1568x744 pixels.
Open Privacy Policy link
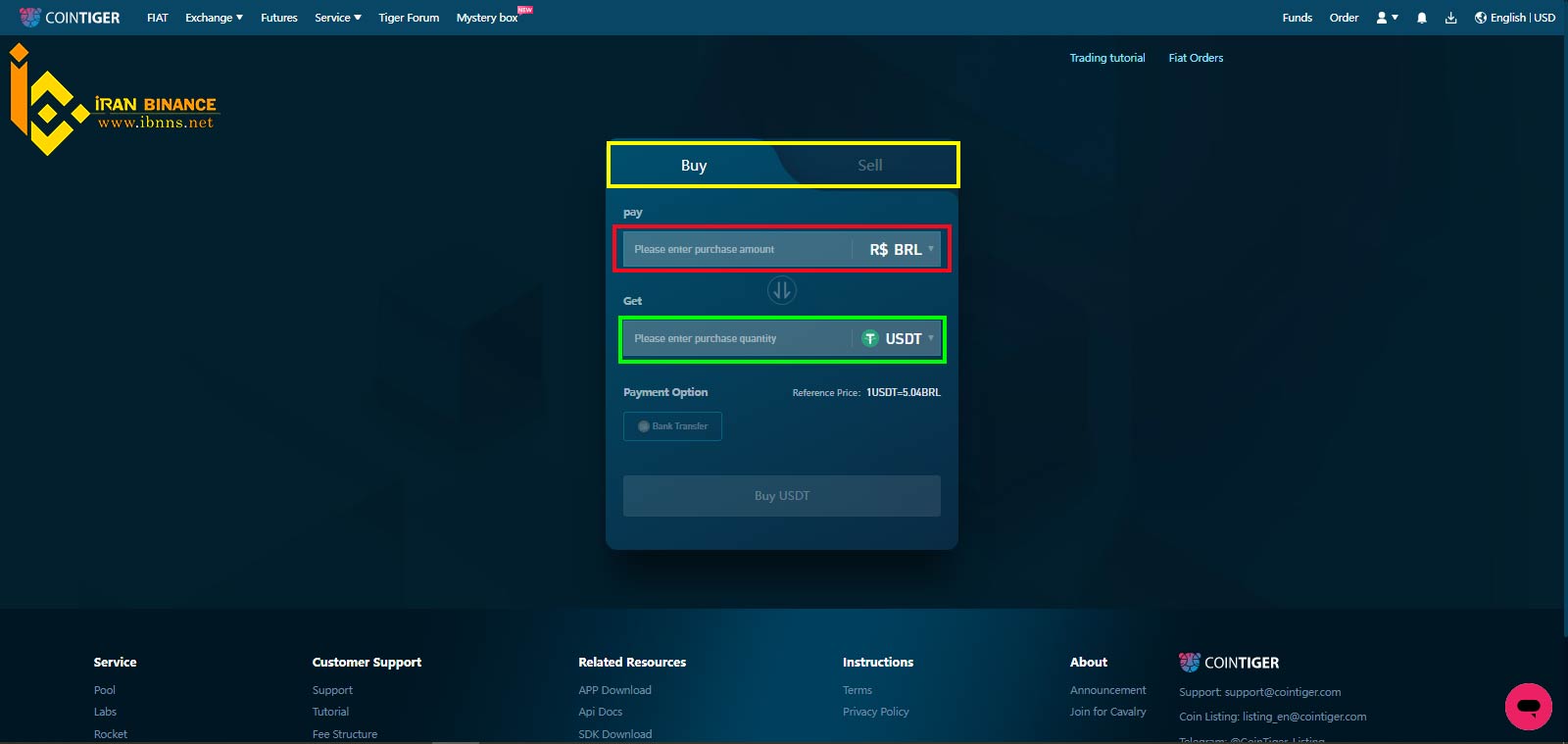[x=876, y=712]
